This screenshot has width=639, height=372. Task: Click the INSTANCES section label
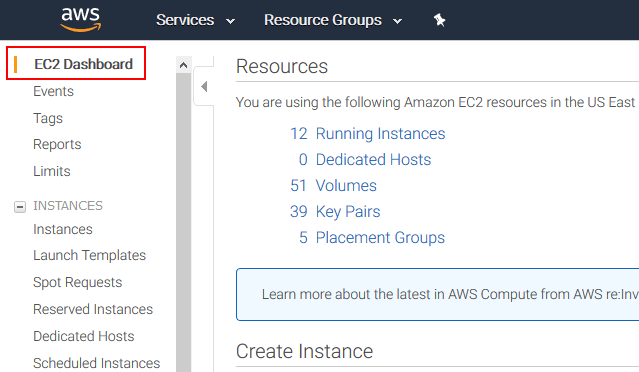[x=68, y=206]
